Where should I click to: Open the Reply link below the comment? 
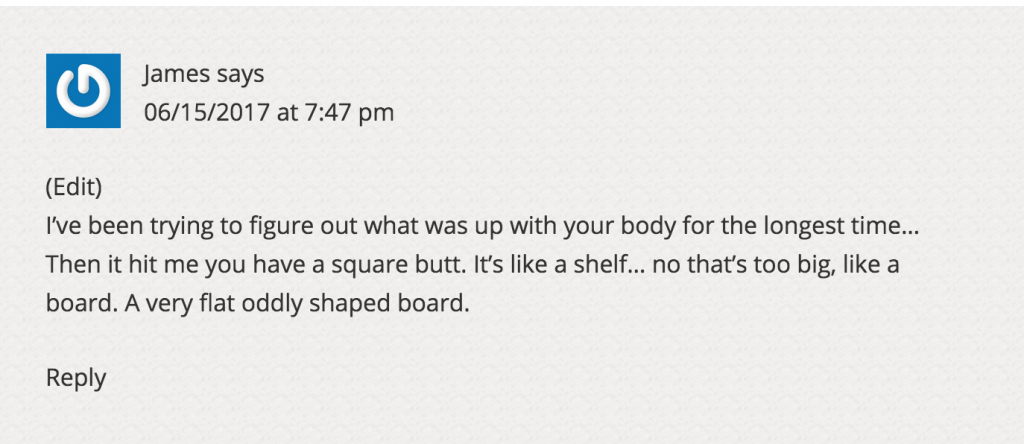point(76,377)
